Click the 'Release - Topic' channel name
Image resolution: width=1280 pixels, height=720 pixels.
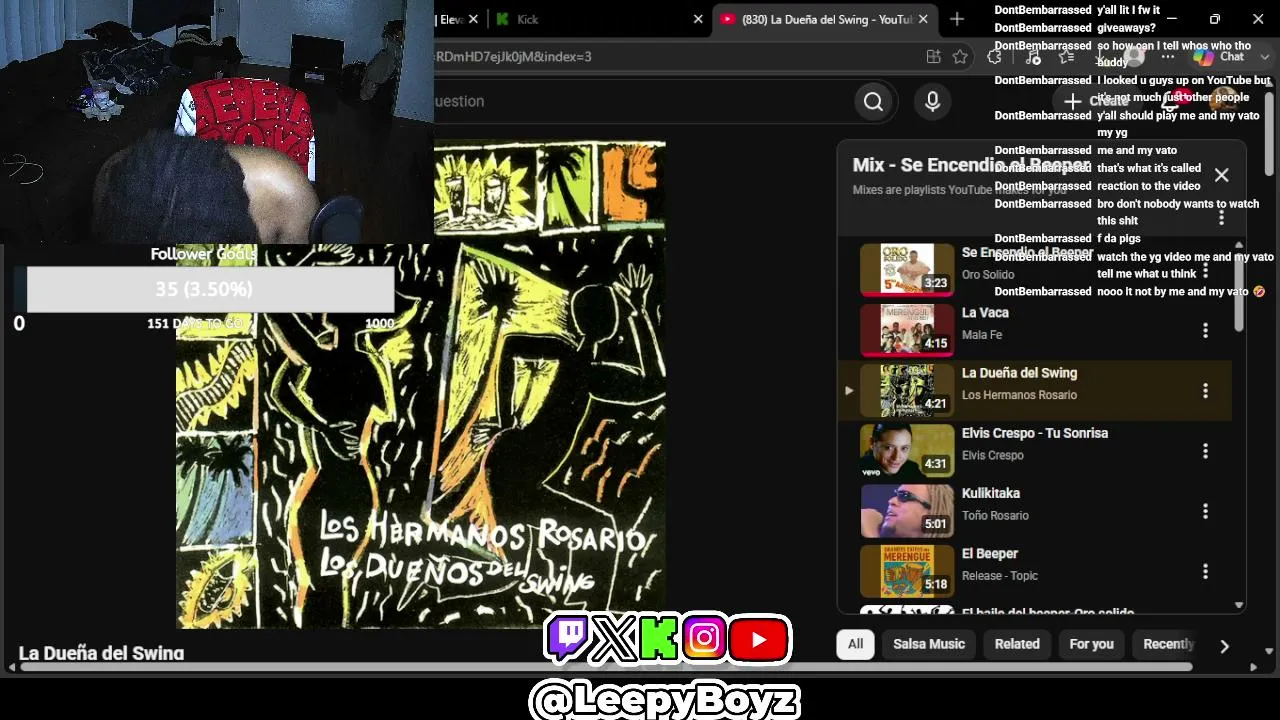[1000, 576]
